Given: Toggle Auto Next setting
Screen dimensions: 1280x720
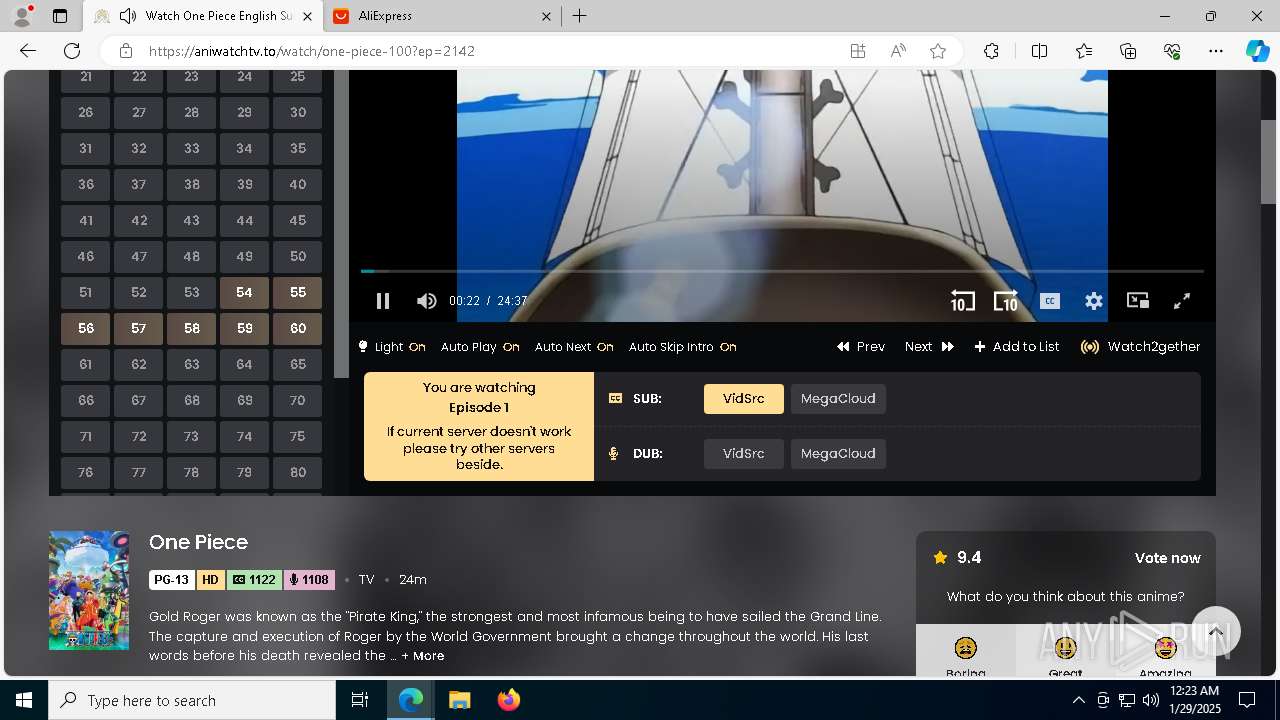Looking at the screenshot, I should click(574, 347).
